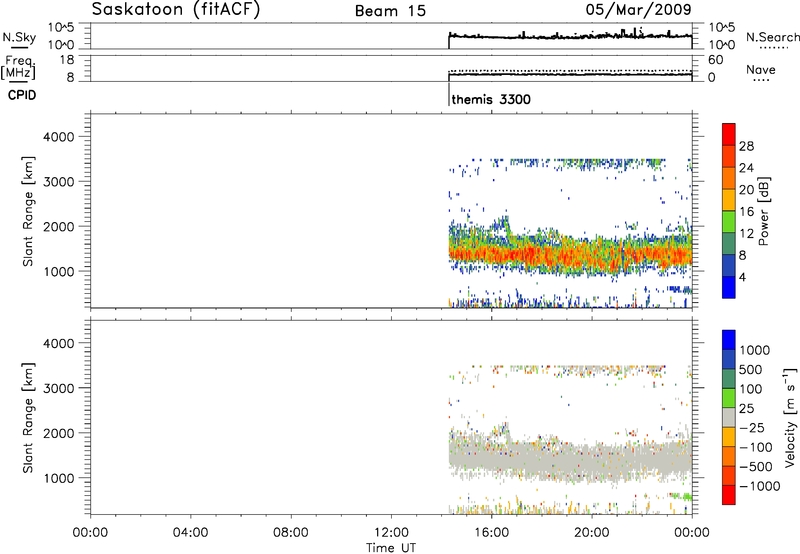The height and width of the screenshot is (554, 800).
Task: Click the CPID label
Action: click(22, 95)
